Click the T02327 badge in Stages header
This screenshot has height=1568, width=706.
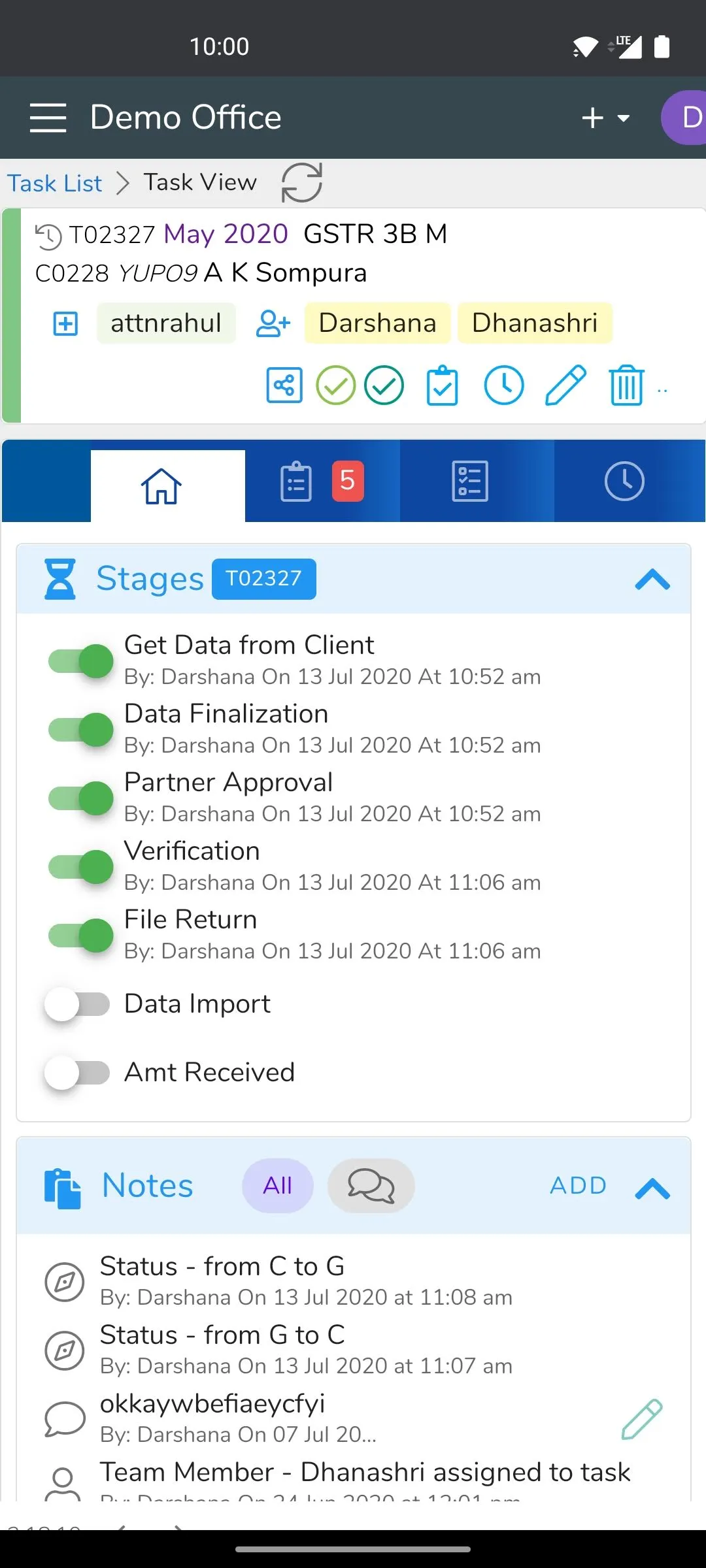tap(264, 579)
